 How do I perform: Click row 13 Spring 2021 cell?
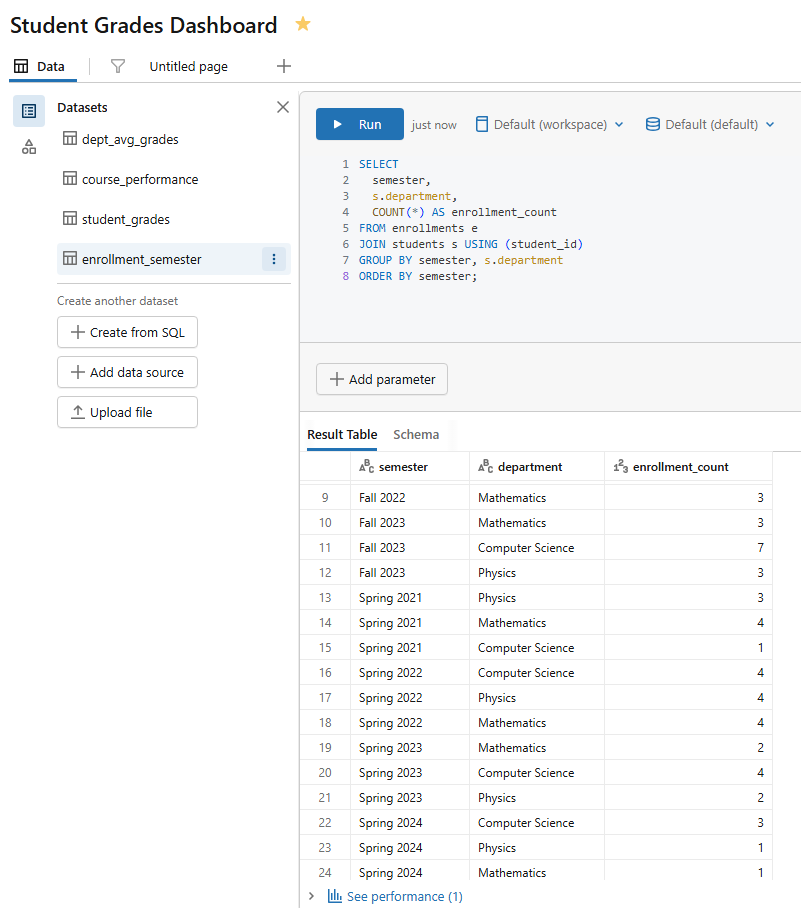click(410, 597)
